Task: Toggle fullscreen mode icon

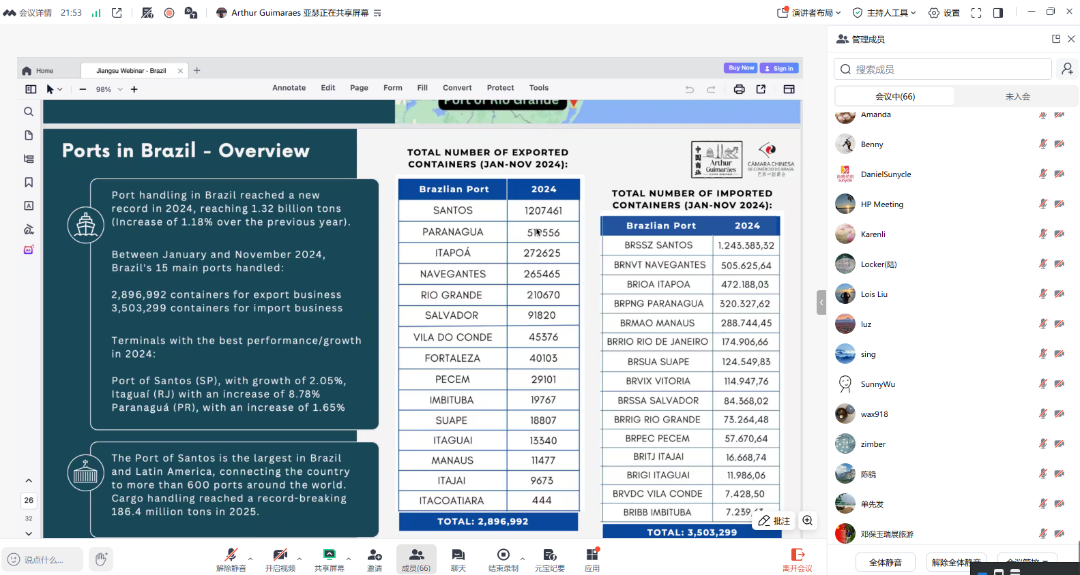Action: click(x=976, y=12)
